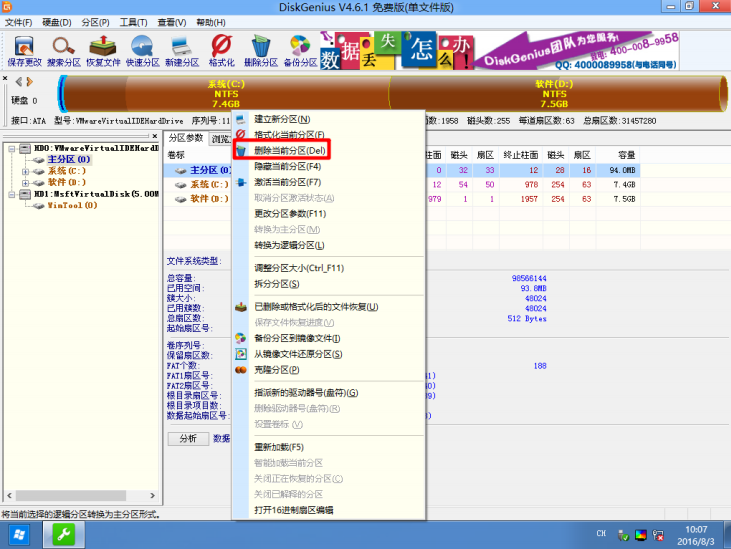Select WinTool(0) in the disk tree
731x549 pixels.
72,206
